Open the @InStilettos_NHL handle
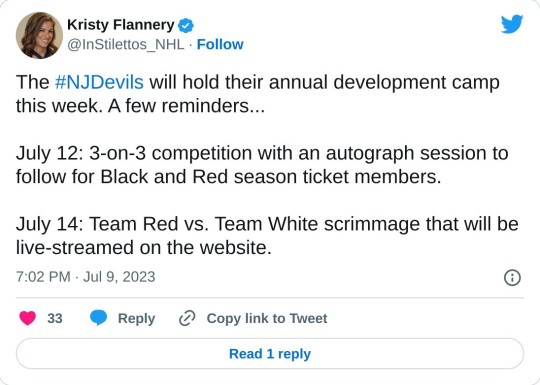This screenshot has width=540, height=385. [x=126, y=45]
